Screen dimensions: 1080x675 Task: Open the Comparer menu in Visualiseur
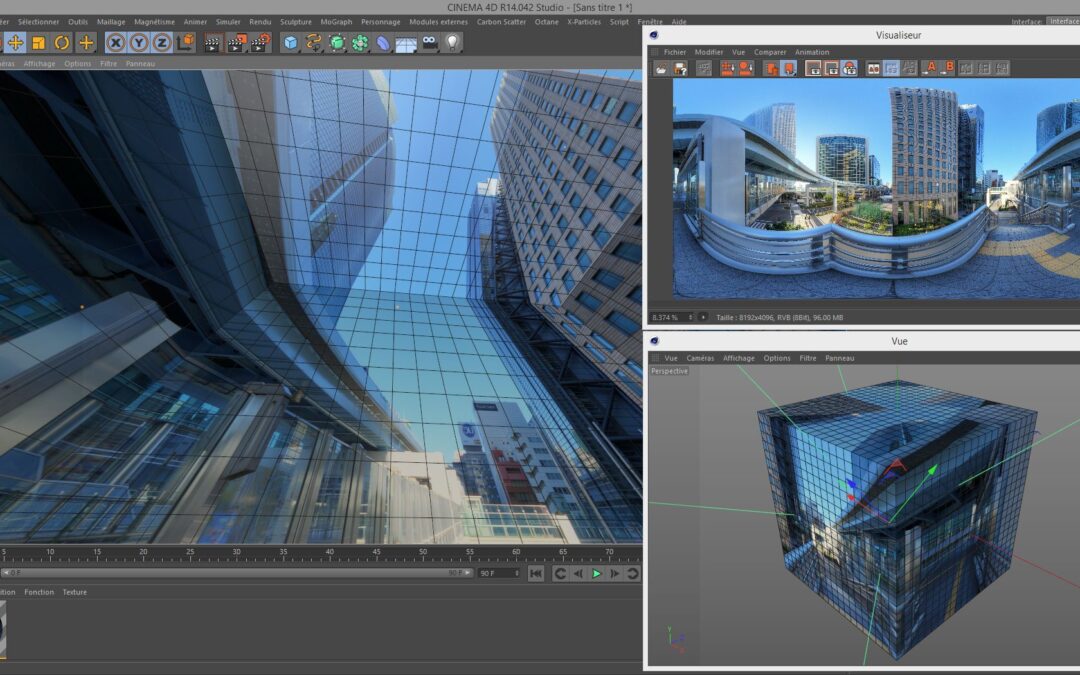tap(770, 52)
